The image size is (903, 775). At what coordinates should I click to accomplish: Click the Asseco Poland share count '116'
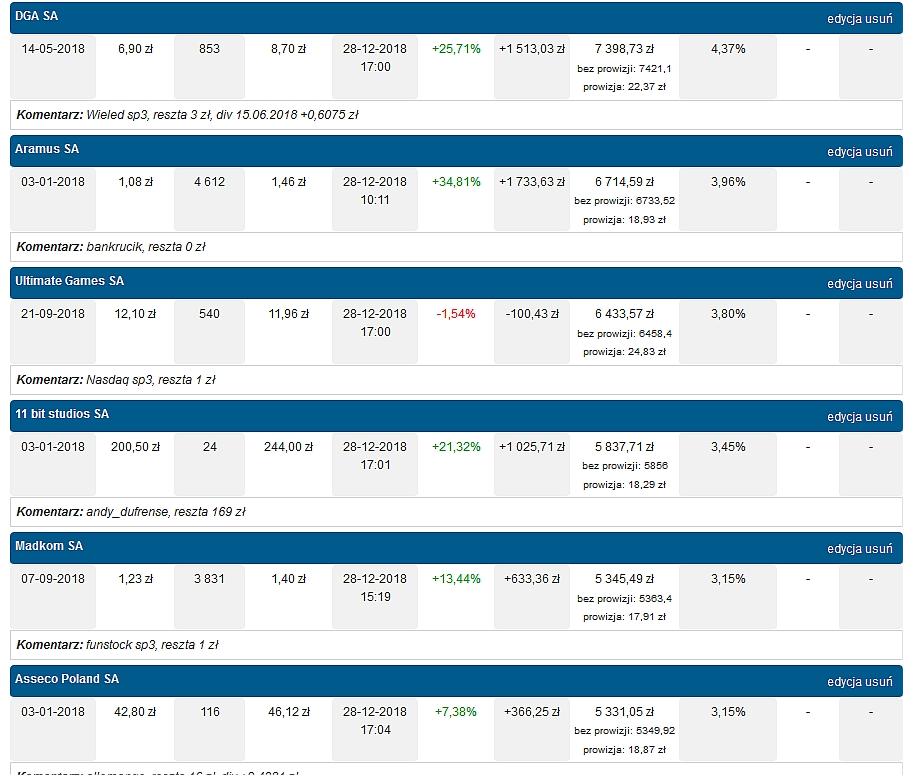210,712
